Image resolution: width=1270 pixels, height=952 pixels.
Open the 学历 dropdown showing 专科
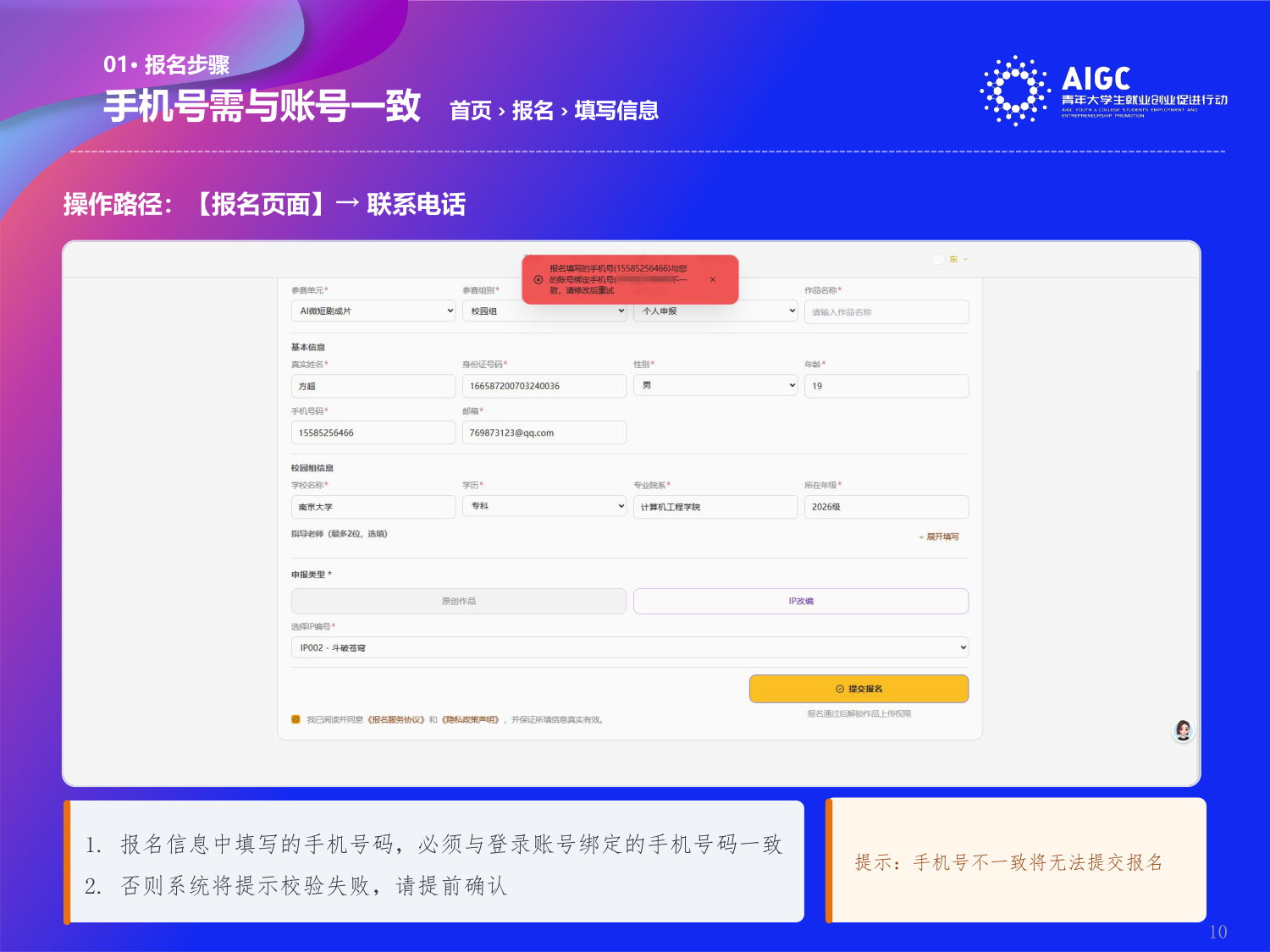(544, 506)
